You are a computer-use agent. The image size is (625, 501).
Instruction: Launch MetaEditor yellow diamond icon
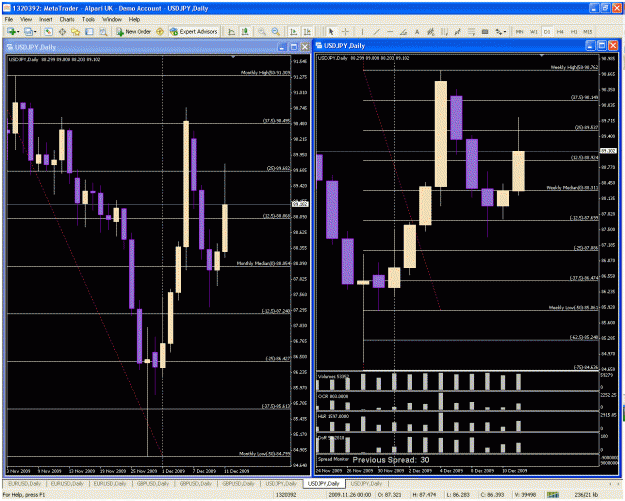(x=160, y=31)
